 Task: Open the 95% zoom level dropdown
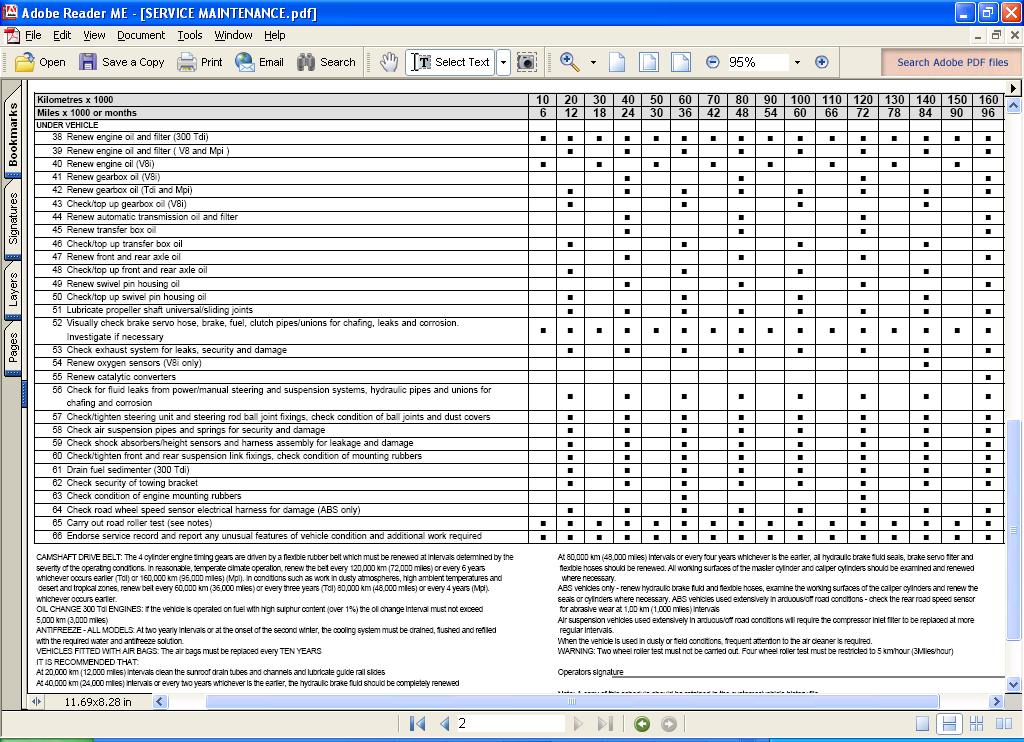[x=797, y=62]
